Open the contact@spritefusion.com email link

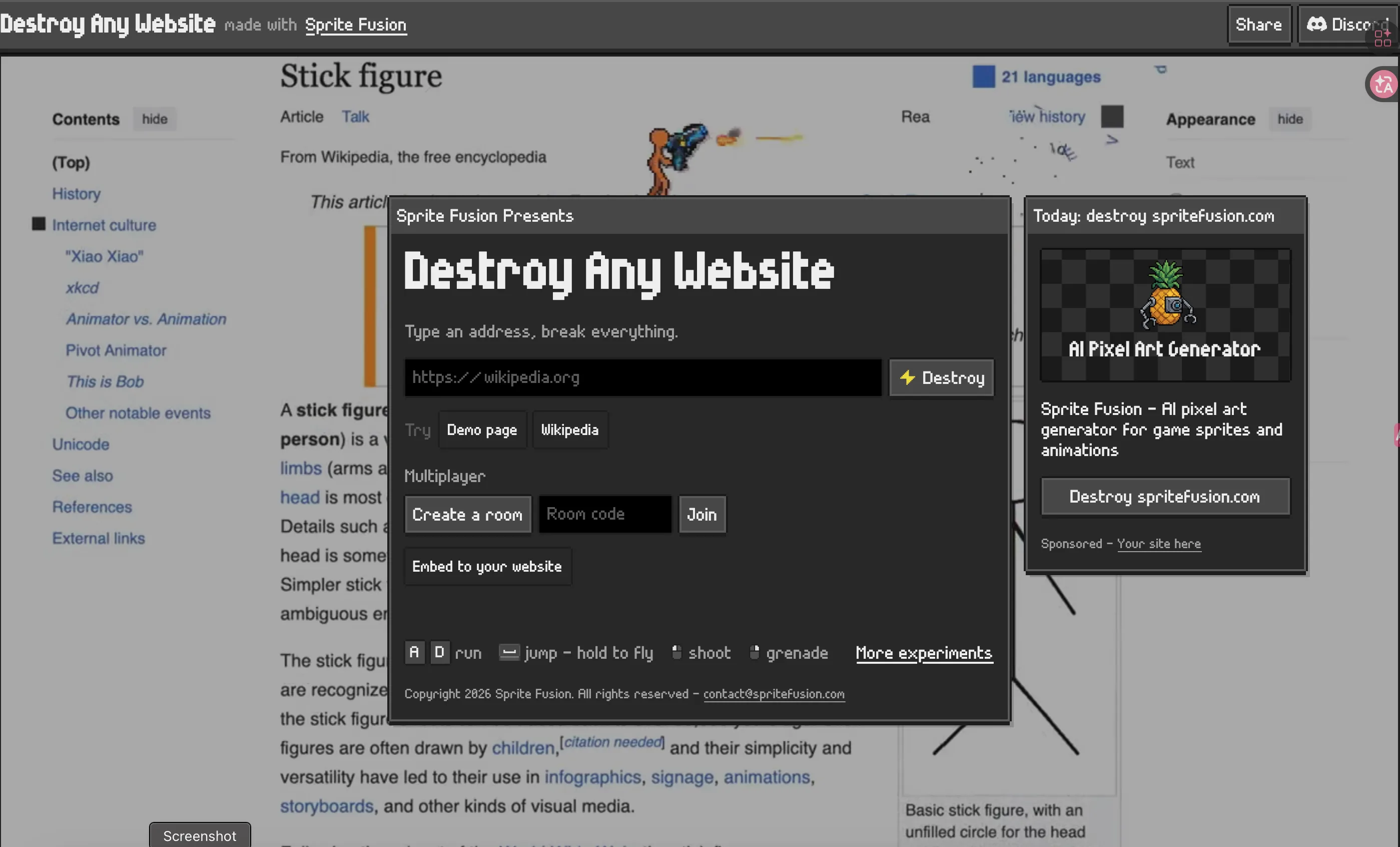click(x=774, y=694)
